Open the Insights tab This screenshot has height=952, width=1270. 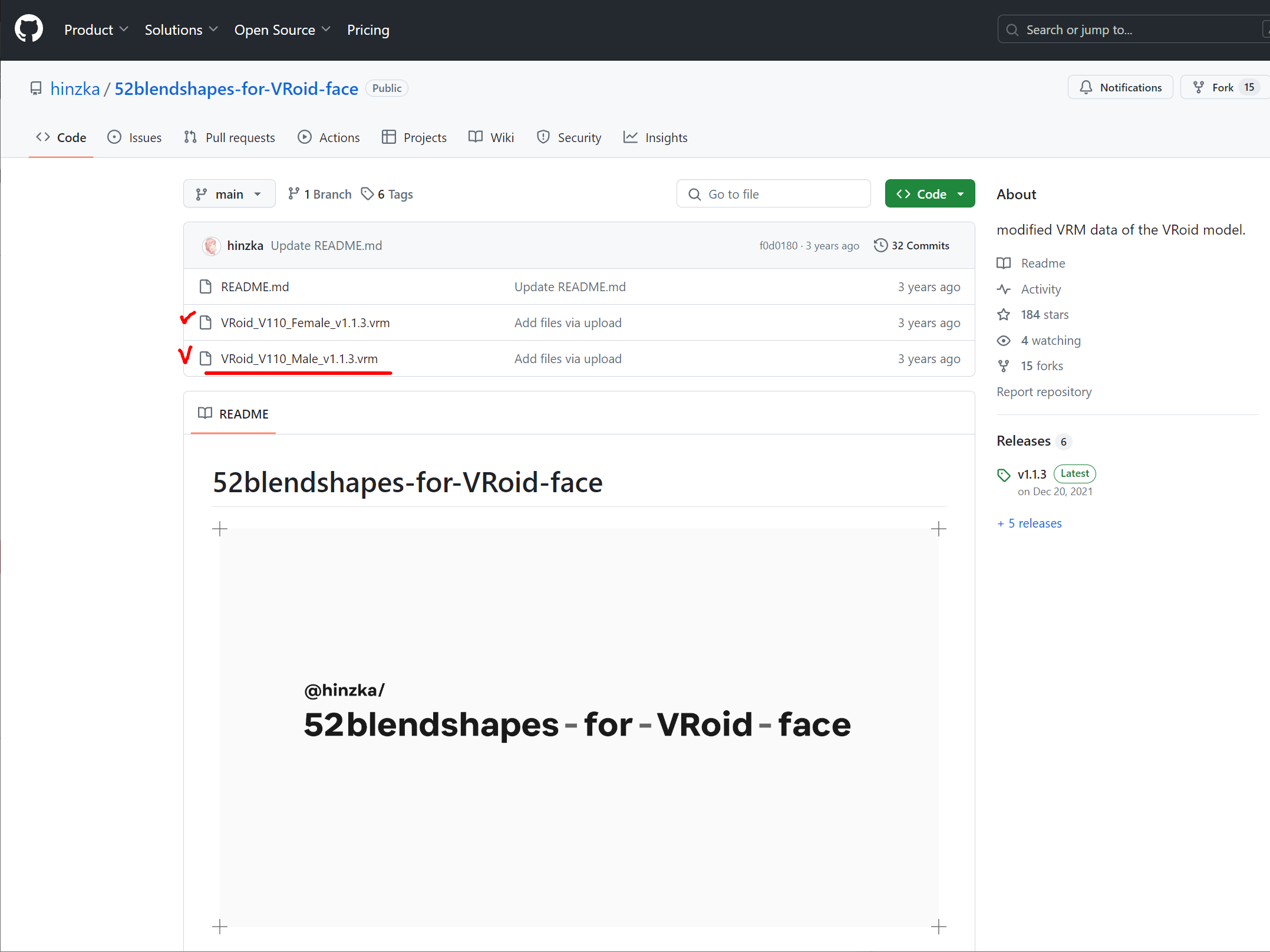[655, 137]
